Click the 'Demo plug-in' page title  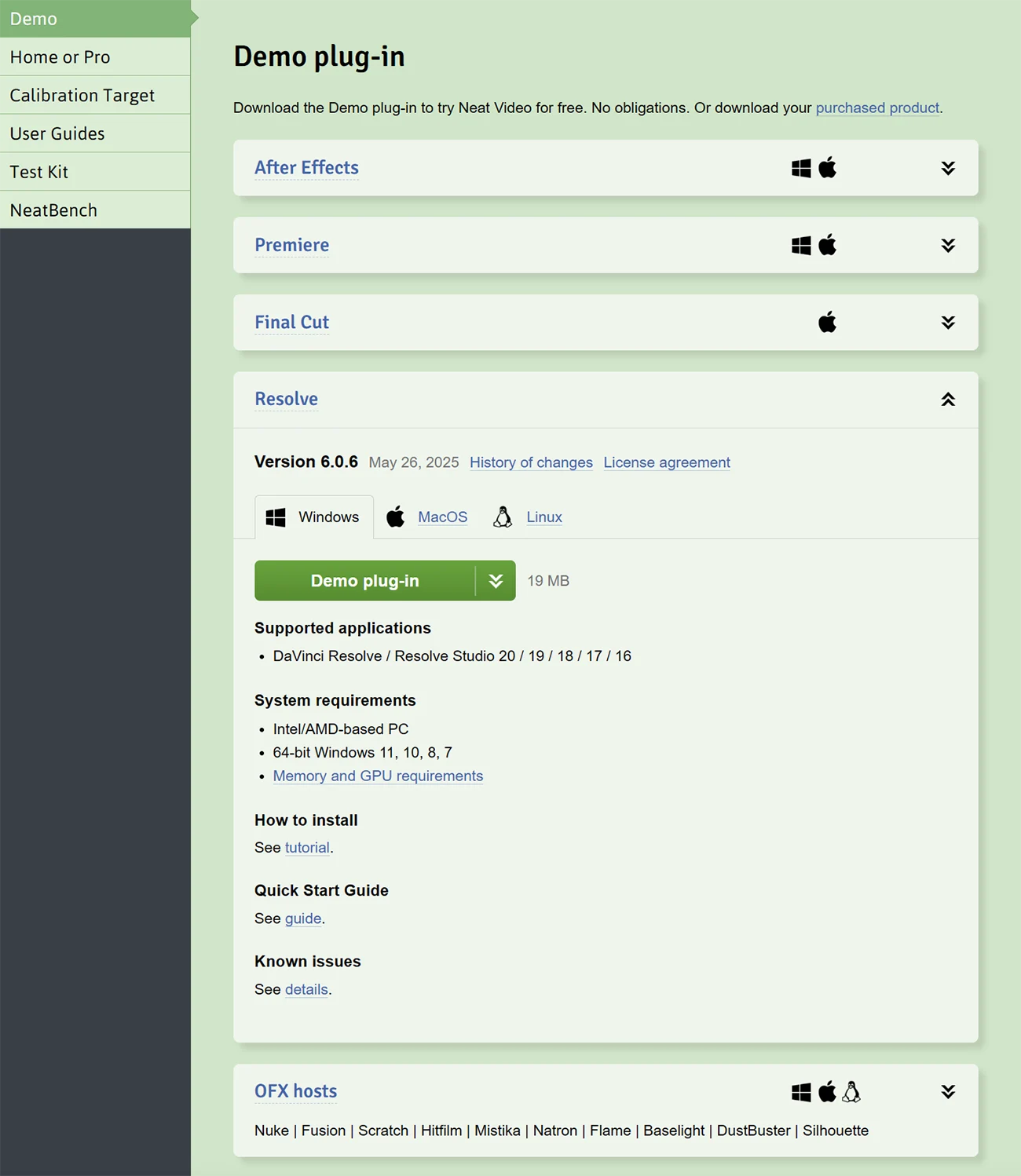point(319,57)
